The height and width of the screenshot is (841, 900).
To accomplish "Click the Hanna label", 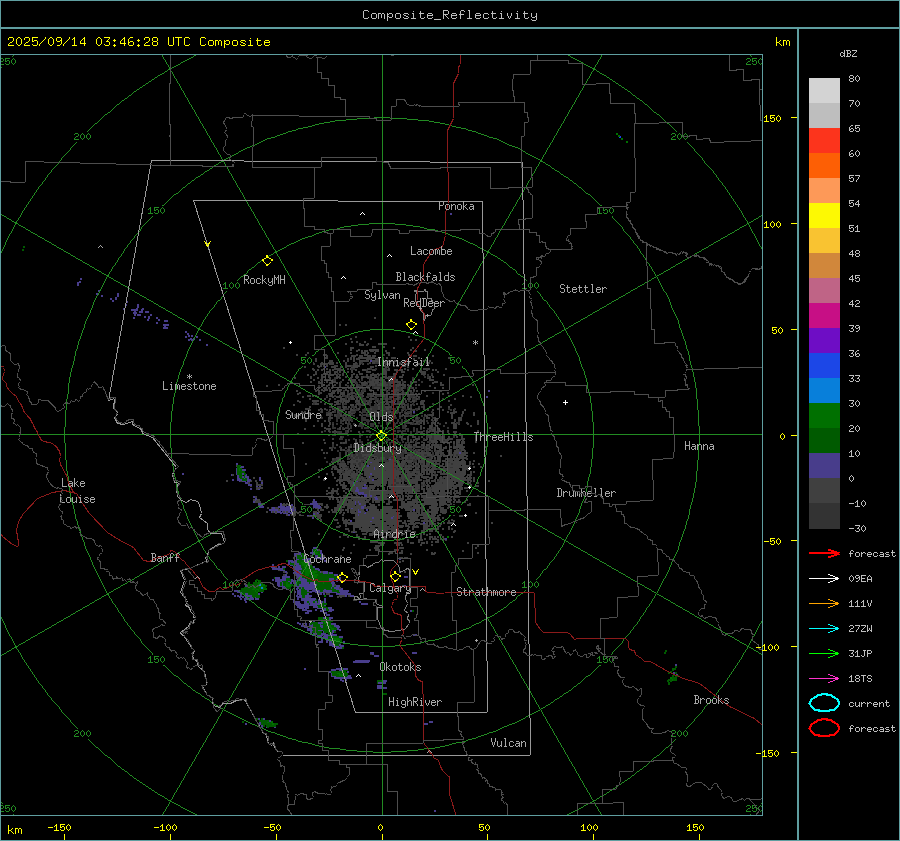I will coord(699,446).
